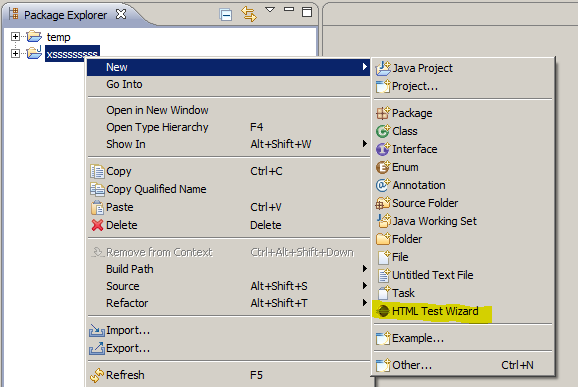
Task: Open the Refactor submenu
Action: (229, 303)
